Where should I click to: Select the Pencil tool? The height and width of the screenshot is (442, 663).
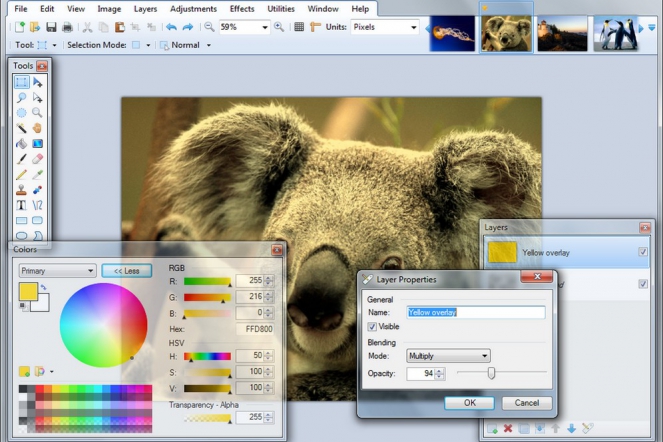(22, 174)
